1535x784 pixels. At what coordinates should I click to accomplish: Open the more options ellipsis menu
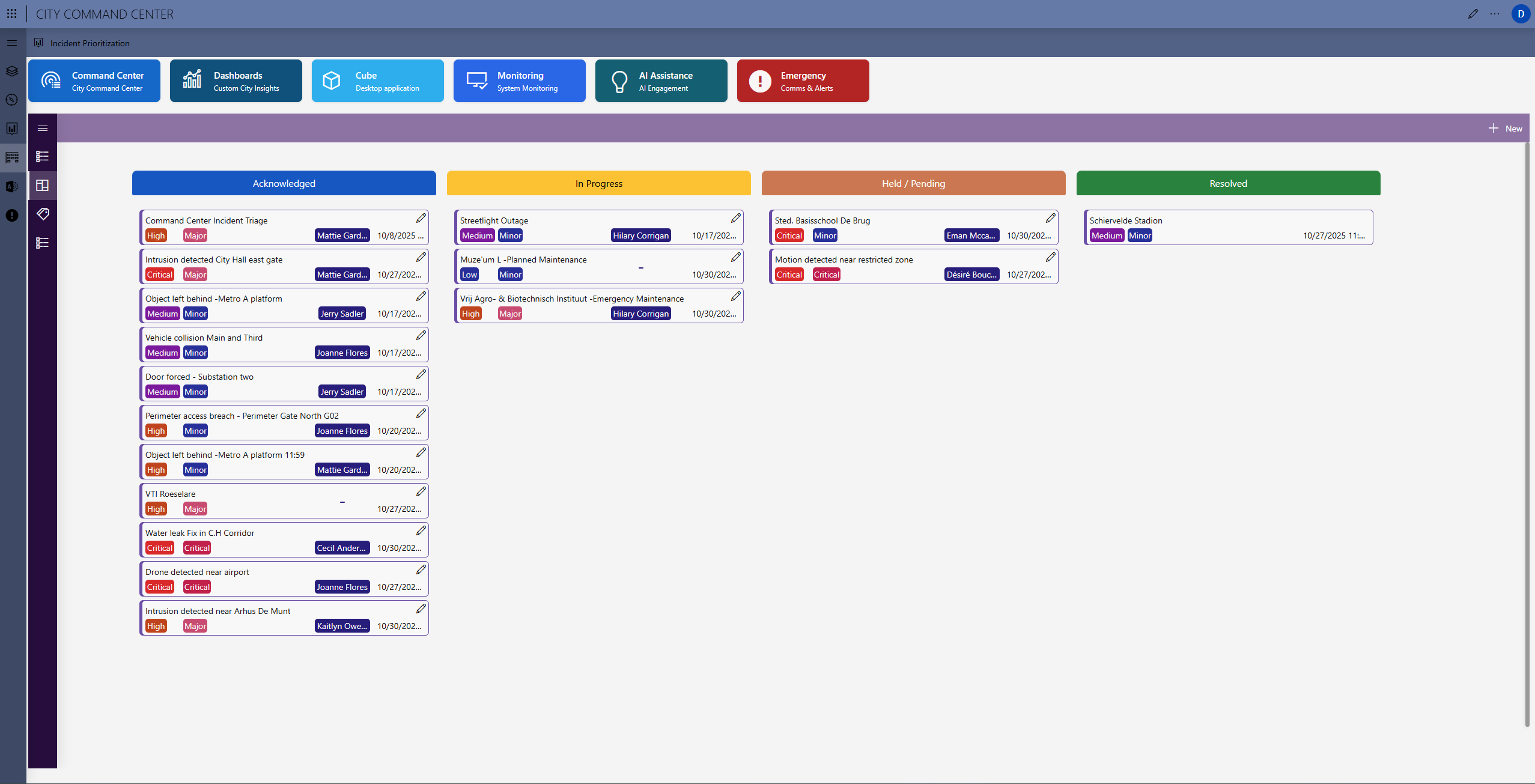(1494, 14)
